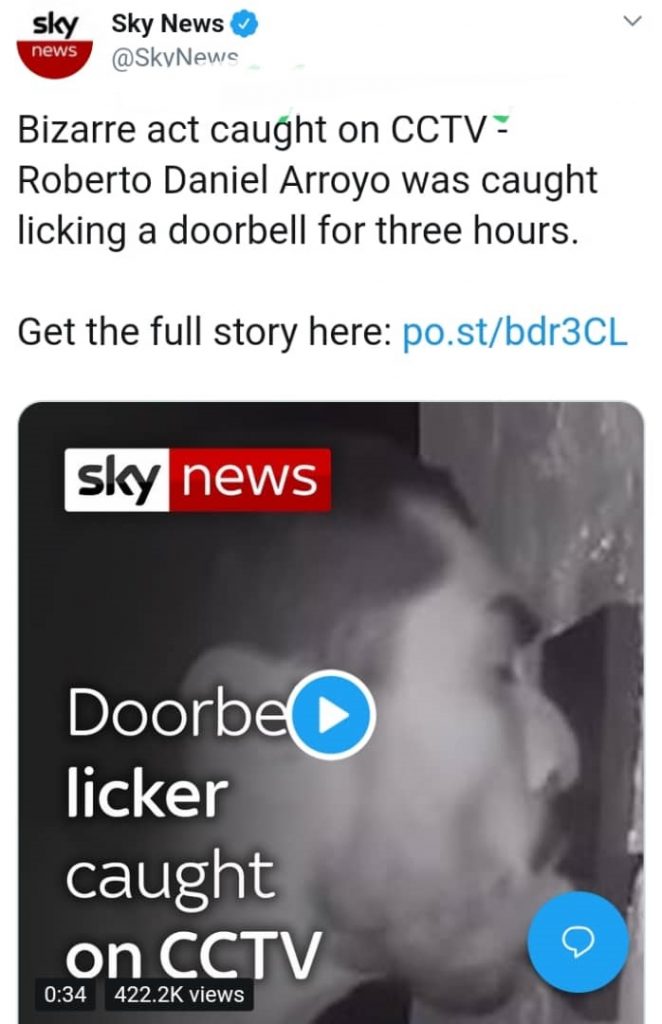Expand the tweet options chevron
Screen dimensions: 662x1024
coord(632,22)
